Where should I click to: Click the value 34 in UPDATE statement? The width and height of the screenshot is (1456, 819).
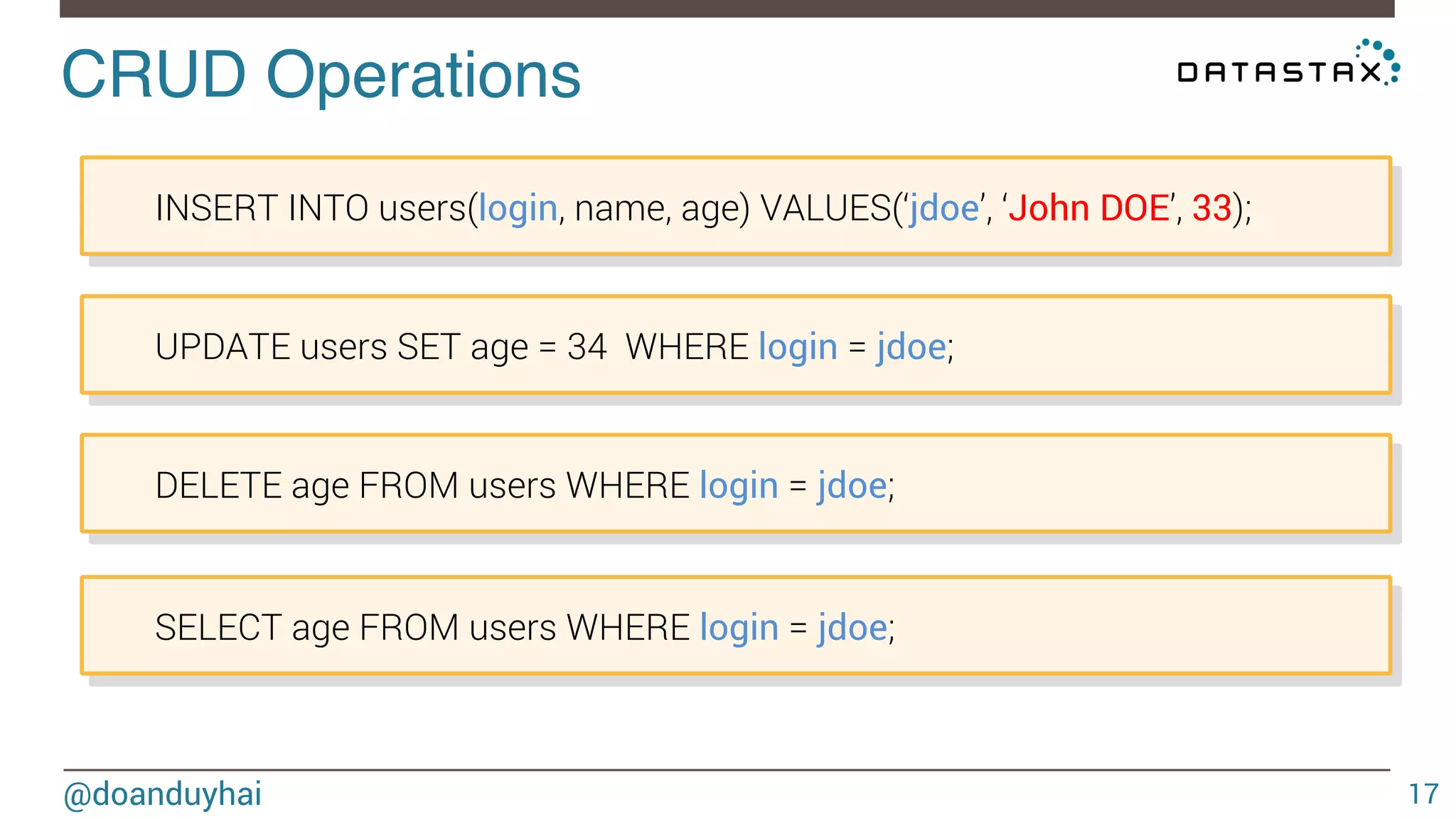pyautogui.click(x=587, y=347)
